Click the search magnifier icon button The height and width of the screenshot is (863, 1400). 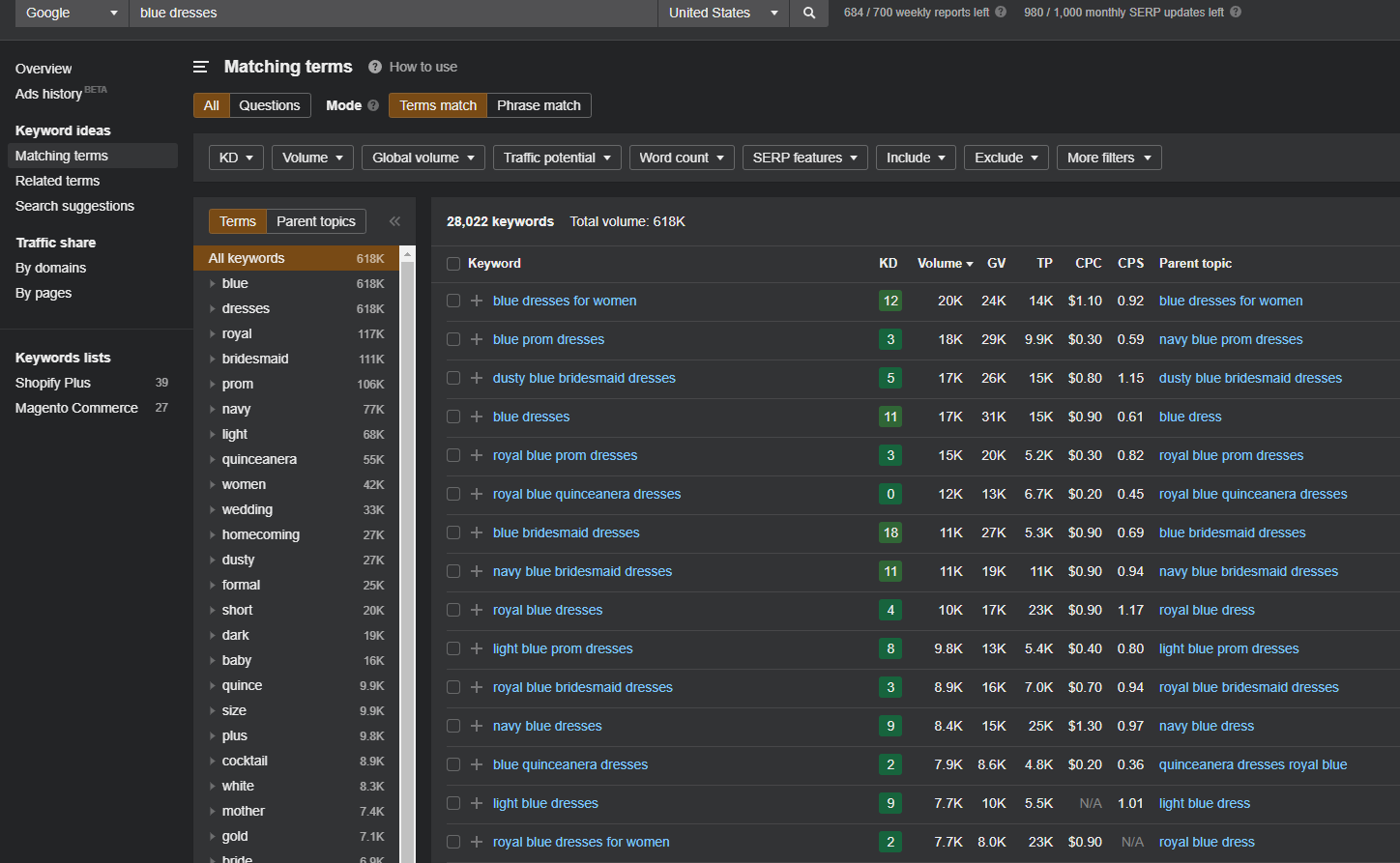click(x=809, y=14)
